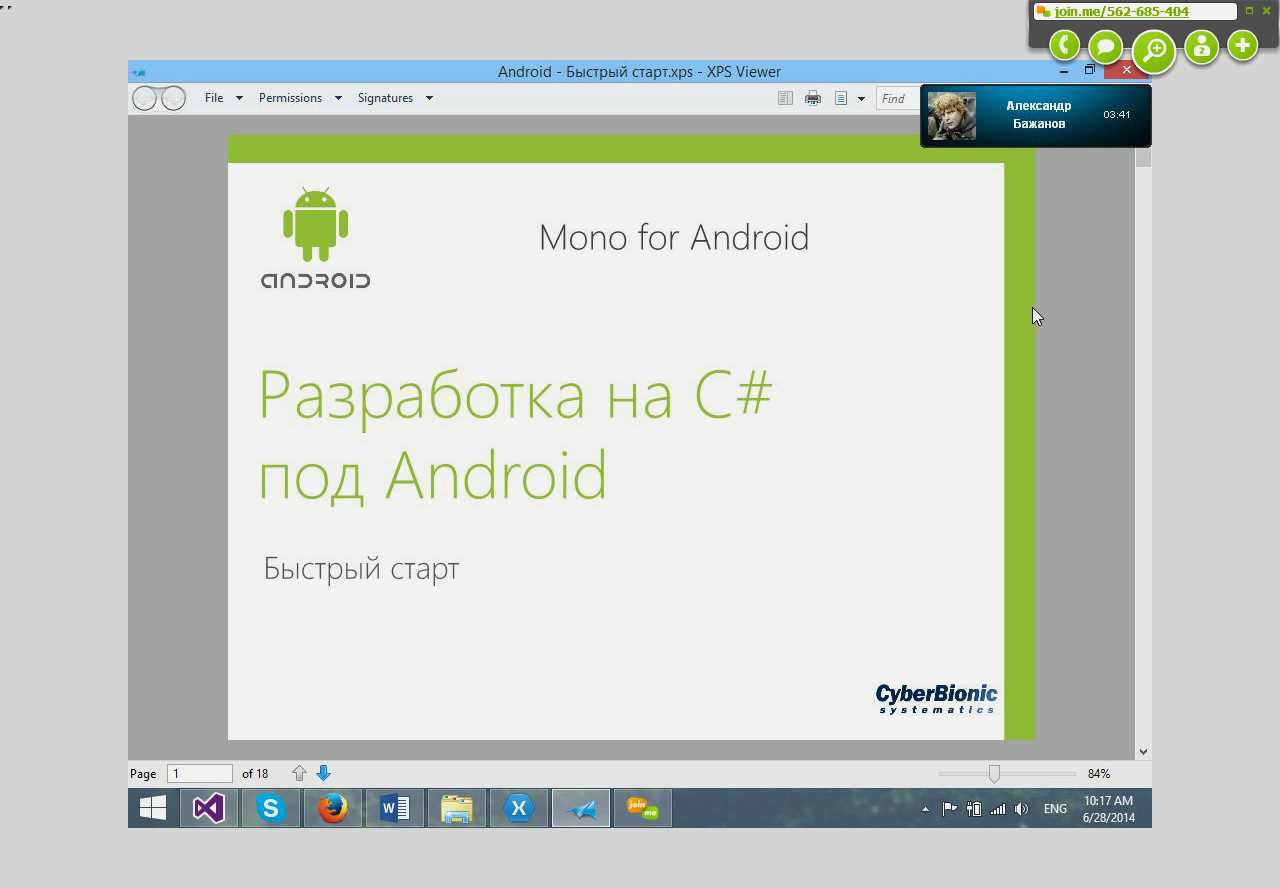Open the Permissions menu
1280x888 pixels.
click(x=290, y=98)
